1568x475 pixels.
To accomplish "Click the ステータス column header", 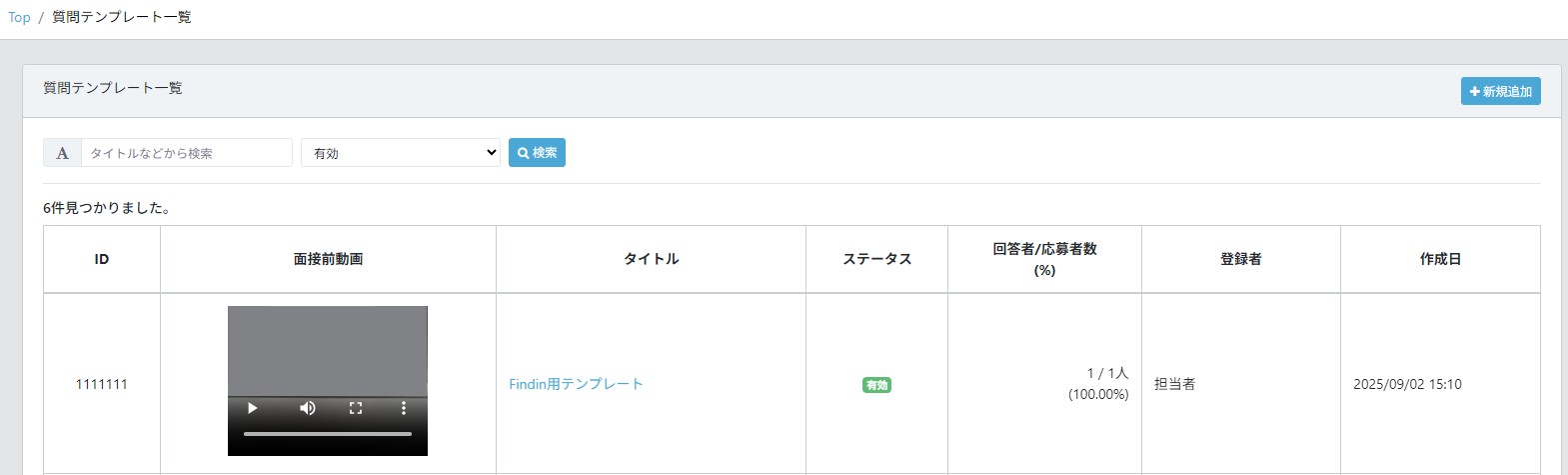I will click(x=876, y=259).
